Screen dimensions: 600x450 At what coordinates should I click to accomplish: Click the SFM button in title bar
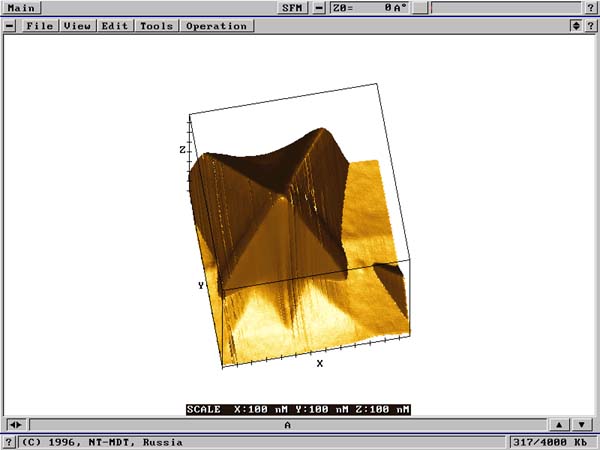pyautogui.click(x=292, y=8)
